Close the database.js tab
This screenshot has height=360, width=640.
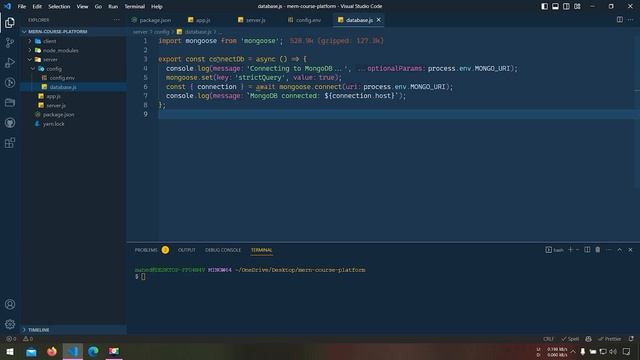378,20
